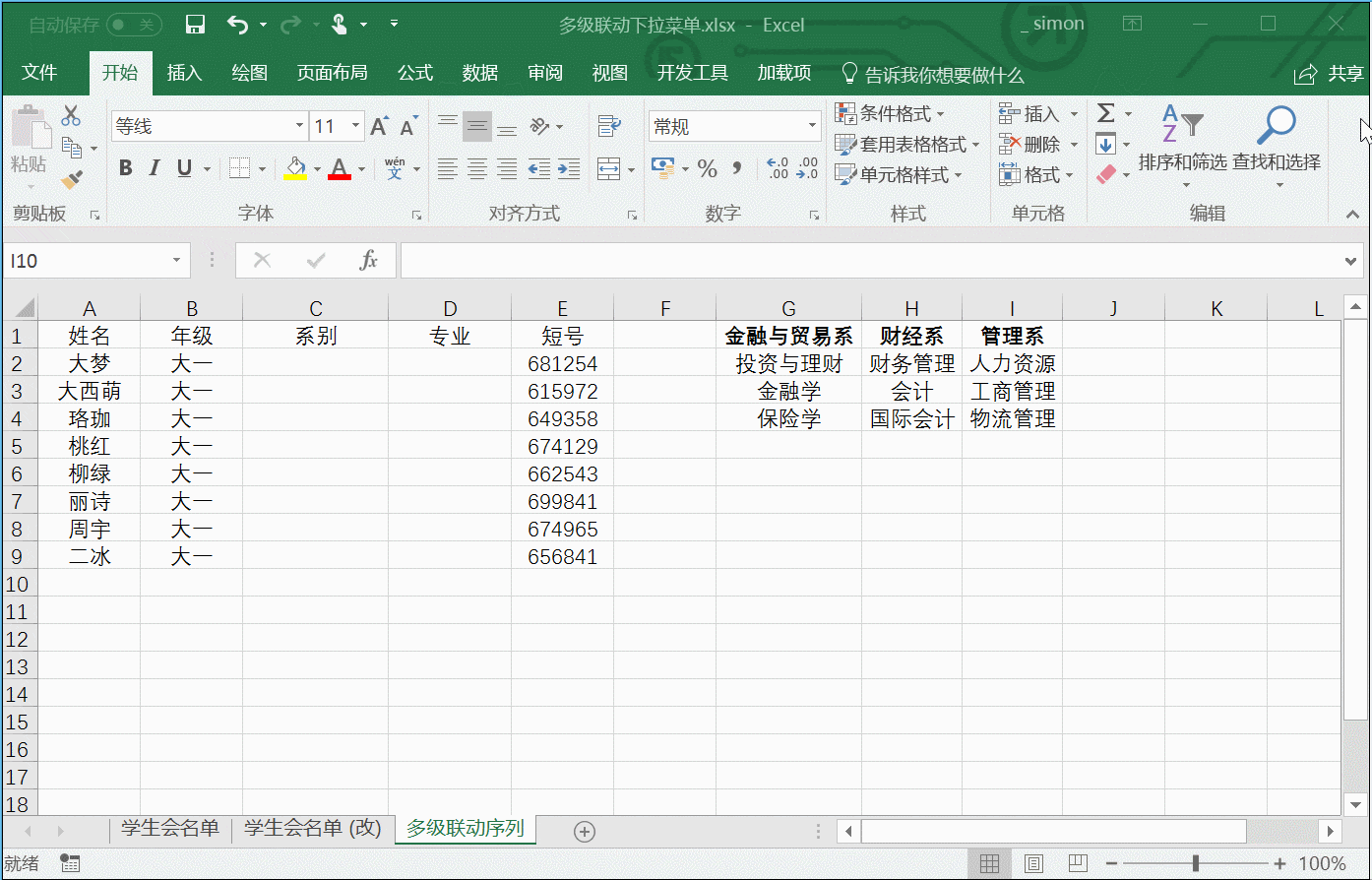The image size is (1372, 880).
Task: Click the Insert Function fx icon
Action: click(x=368, y=260)
